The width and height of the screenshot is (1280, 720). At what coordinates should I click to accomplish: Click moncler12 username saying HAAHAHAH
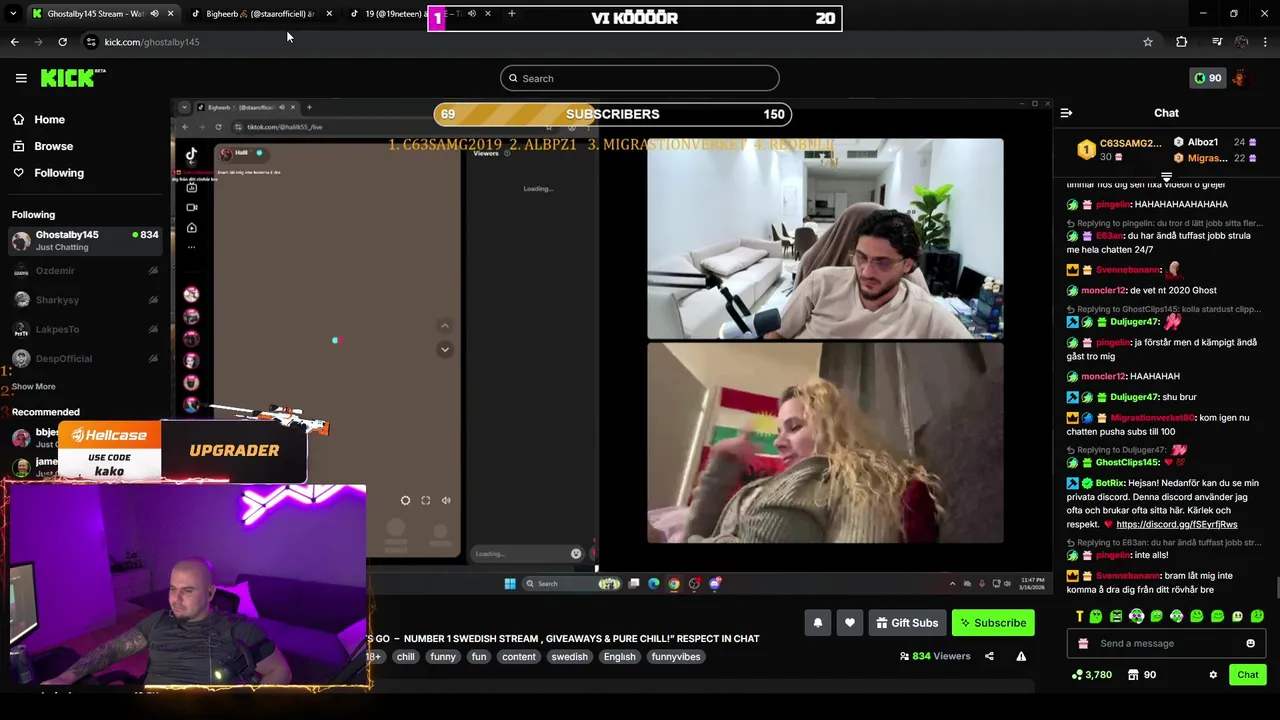coord(1103,376)
